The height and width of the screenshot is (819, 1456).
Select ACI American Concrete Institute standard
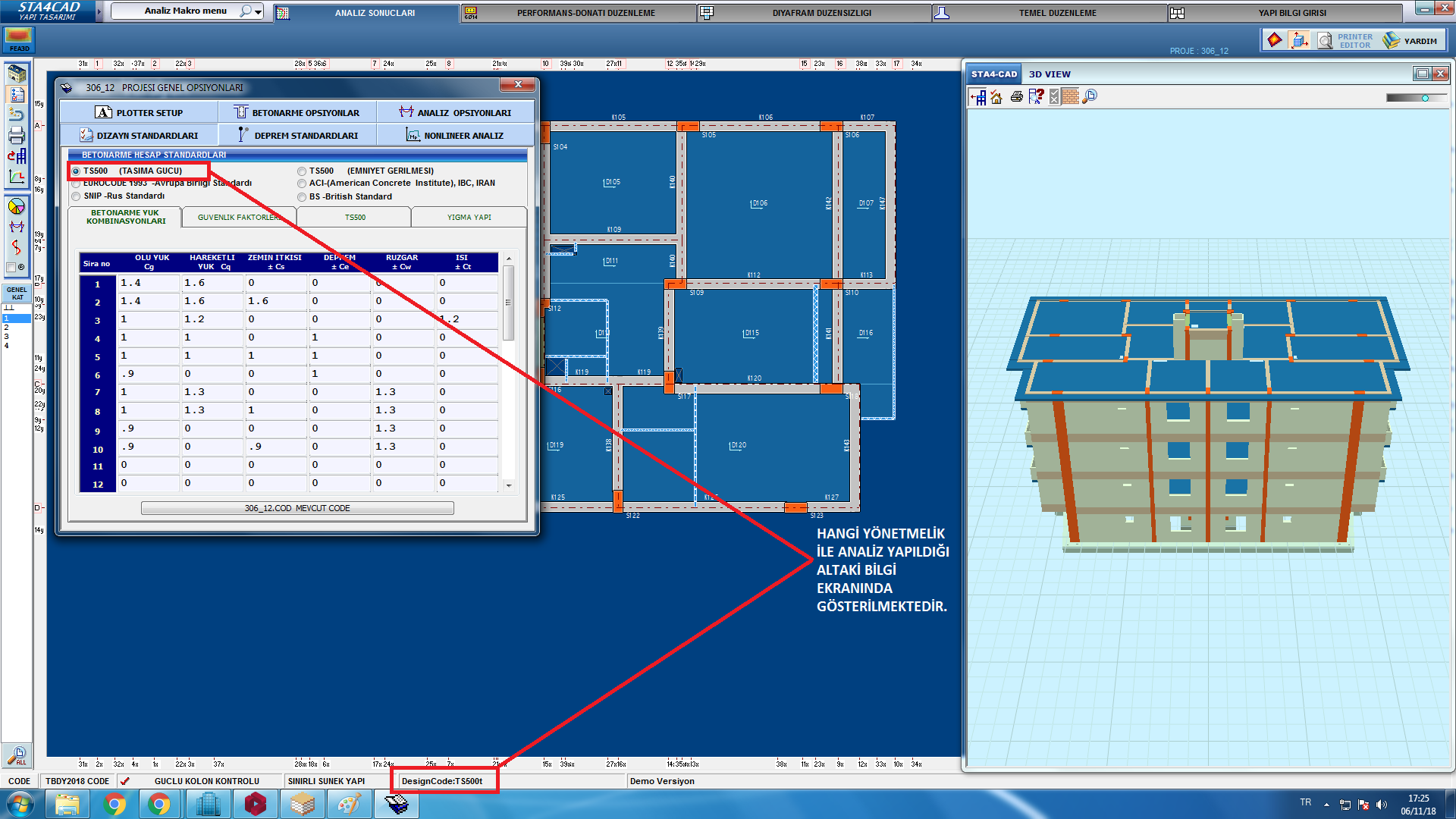pos(302,184)
